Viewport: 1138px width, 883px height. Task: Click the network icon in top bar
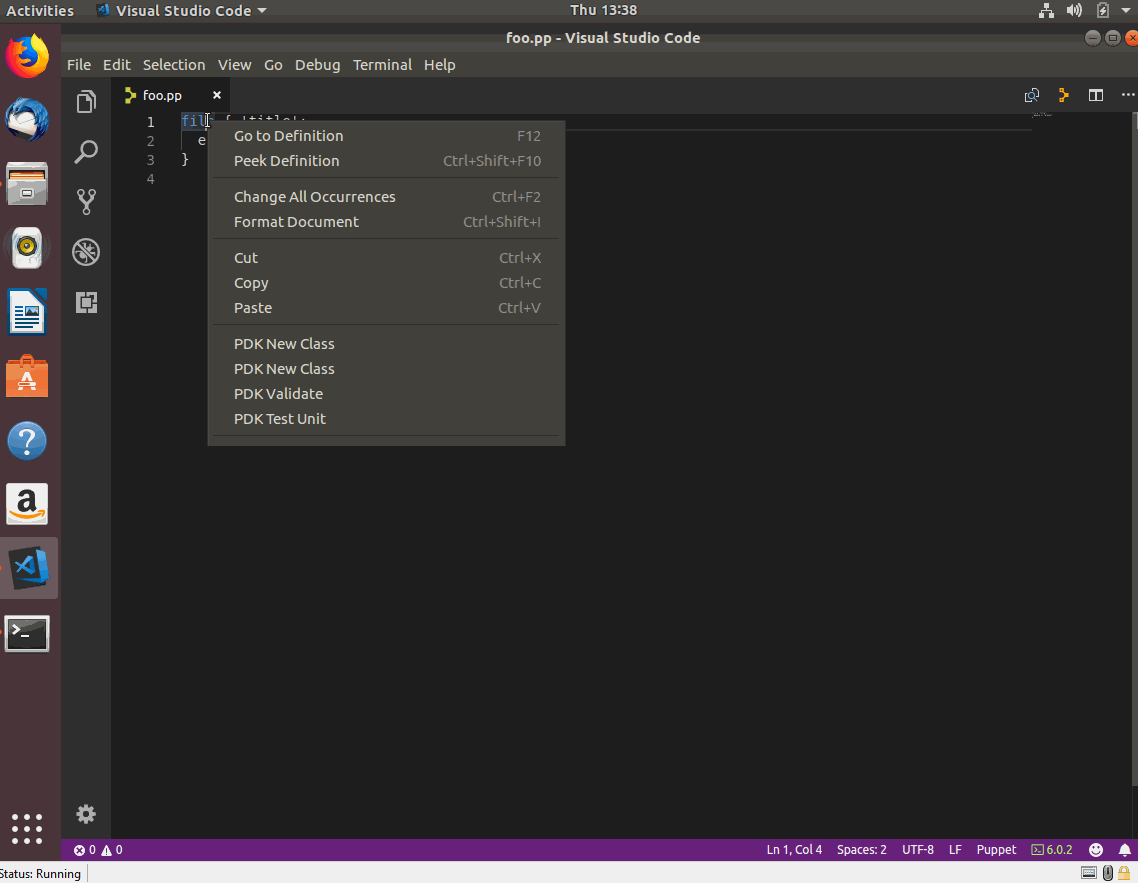[1046, 10]
